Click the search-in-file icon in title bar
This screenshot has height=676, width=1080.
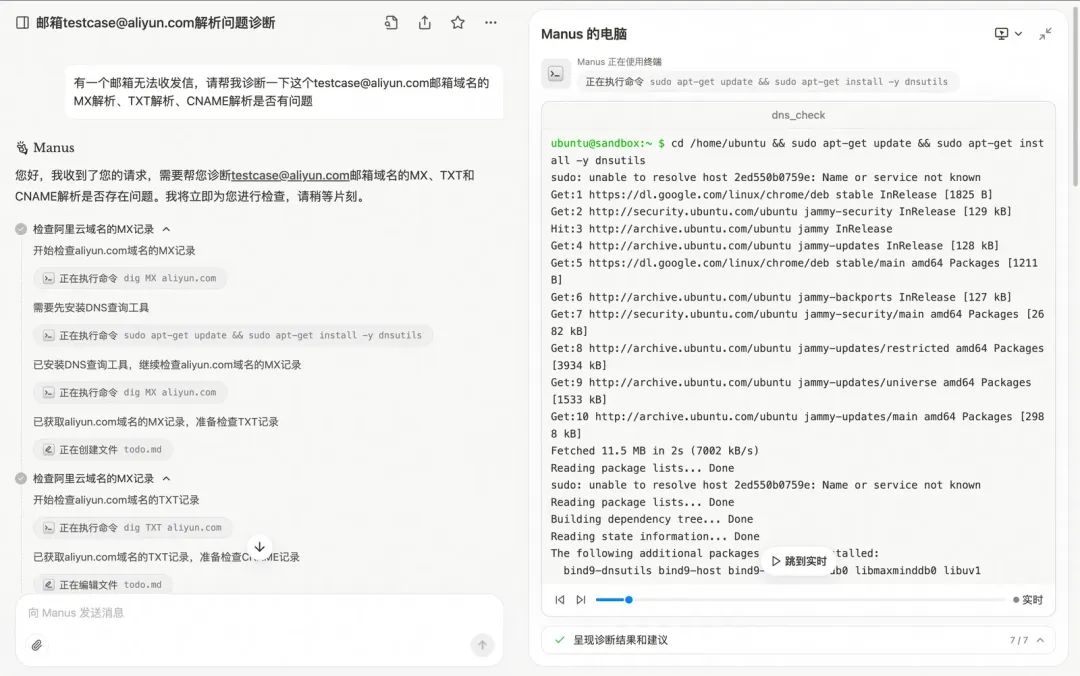[x=390, y=22]
